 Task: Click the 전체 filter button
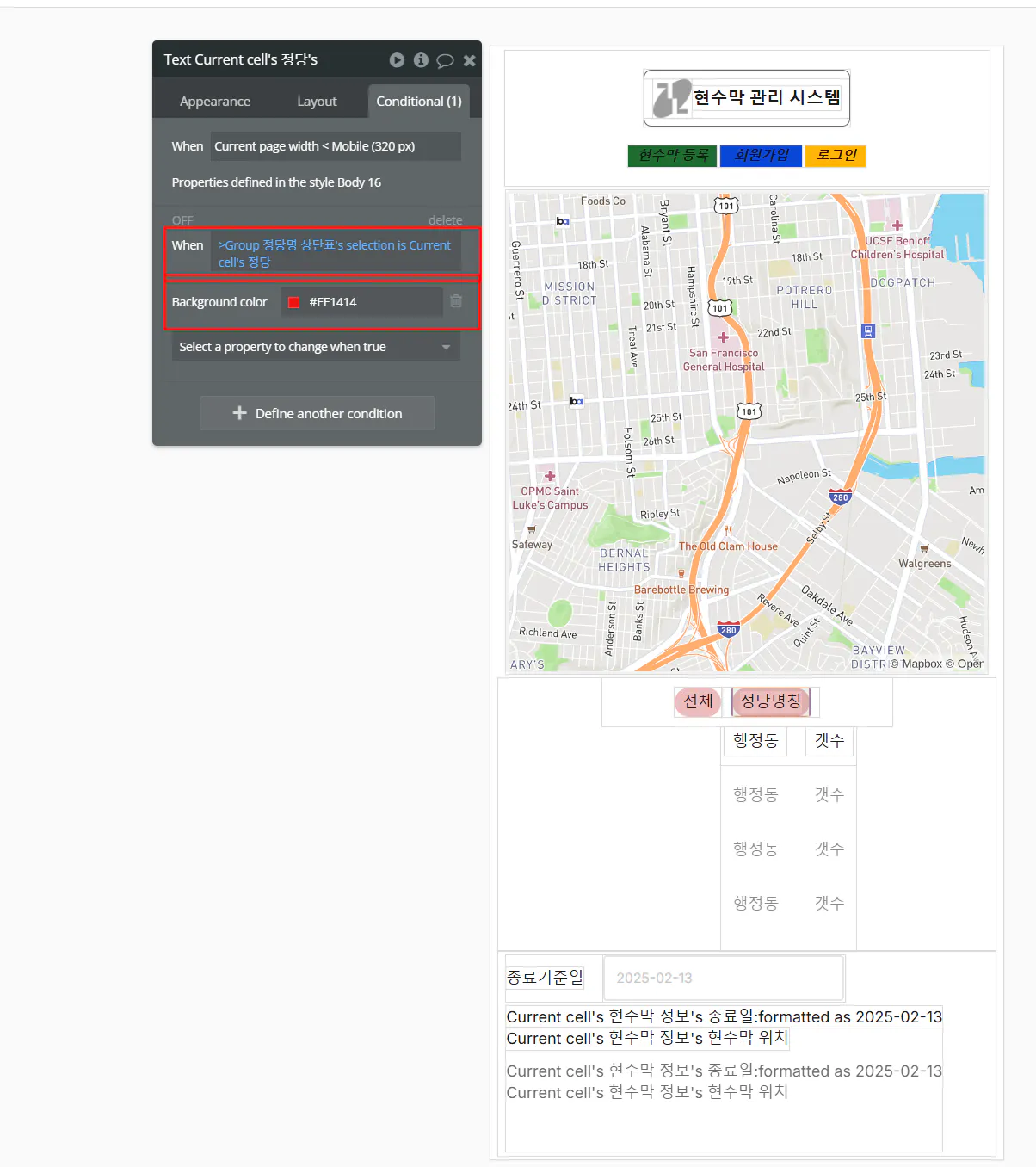point(698,701)
